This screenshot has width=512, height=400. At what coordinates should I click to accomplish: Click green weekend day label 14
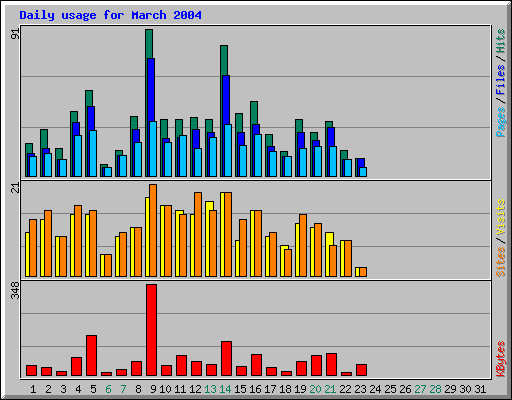225,389
